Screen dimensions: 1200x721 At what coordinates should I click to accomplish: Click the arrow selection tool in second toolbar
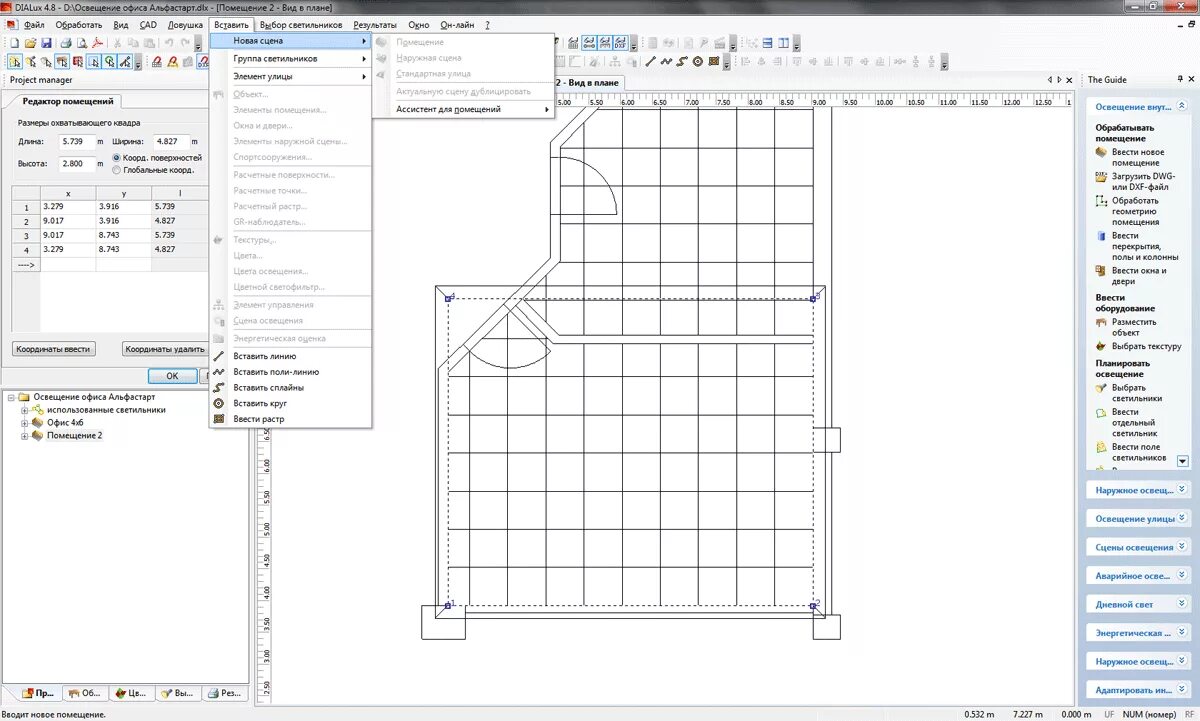click(15, 62)
